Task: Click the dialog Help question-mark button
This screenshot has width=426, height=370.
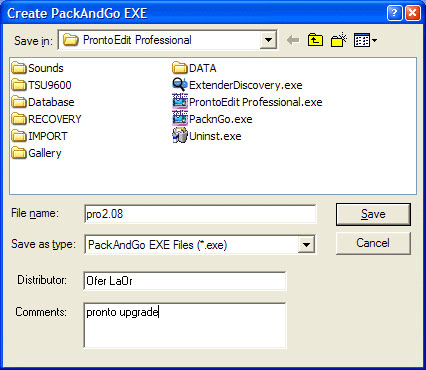Action: [394, 13]
